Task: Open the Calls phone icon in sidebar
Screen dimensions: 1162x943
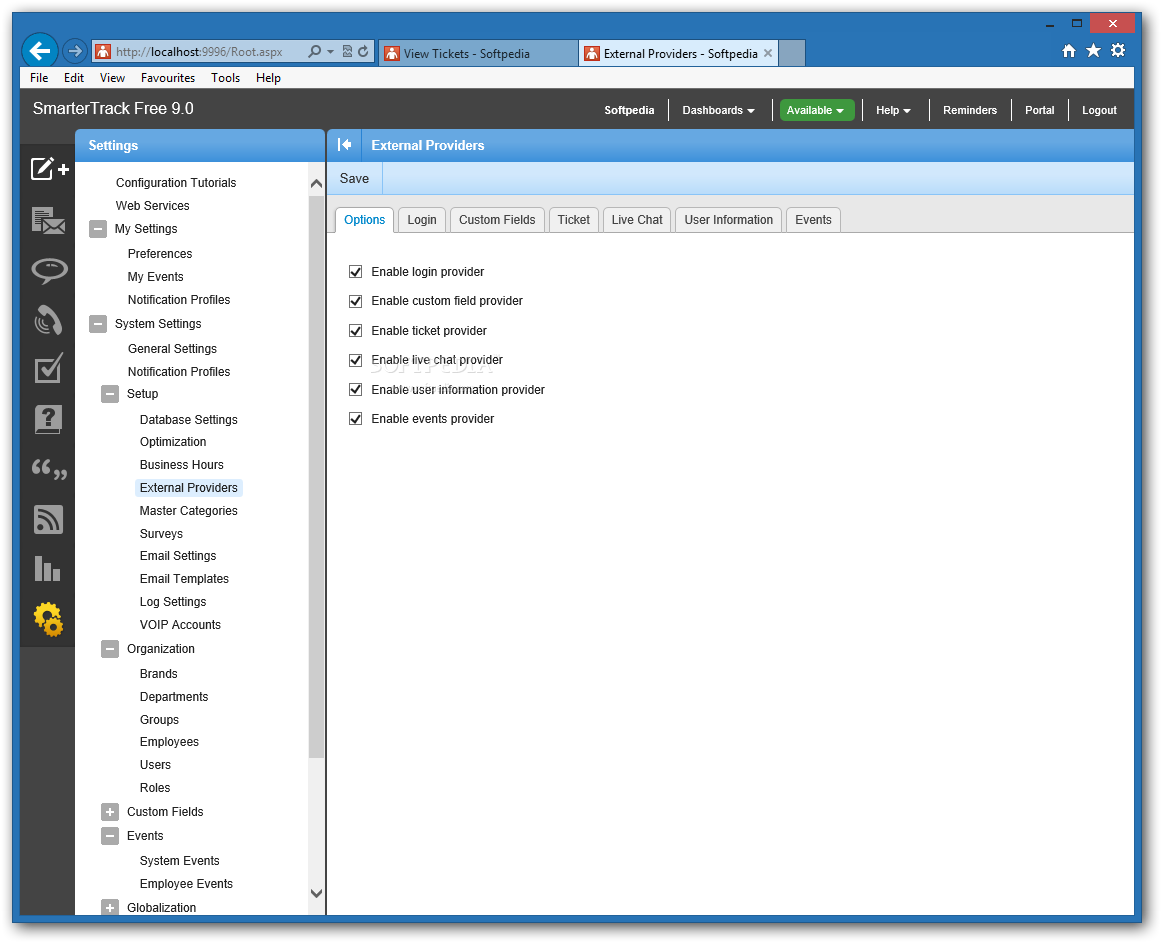Action: tap(48, 320)
